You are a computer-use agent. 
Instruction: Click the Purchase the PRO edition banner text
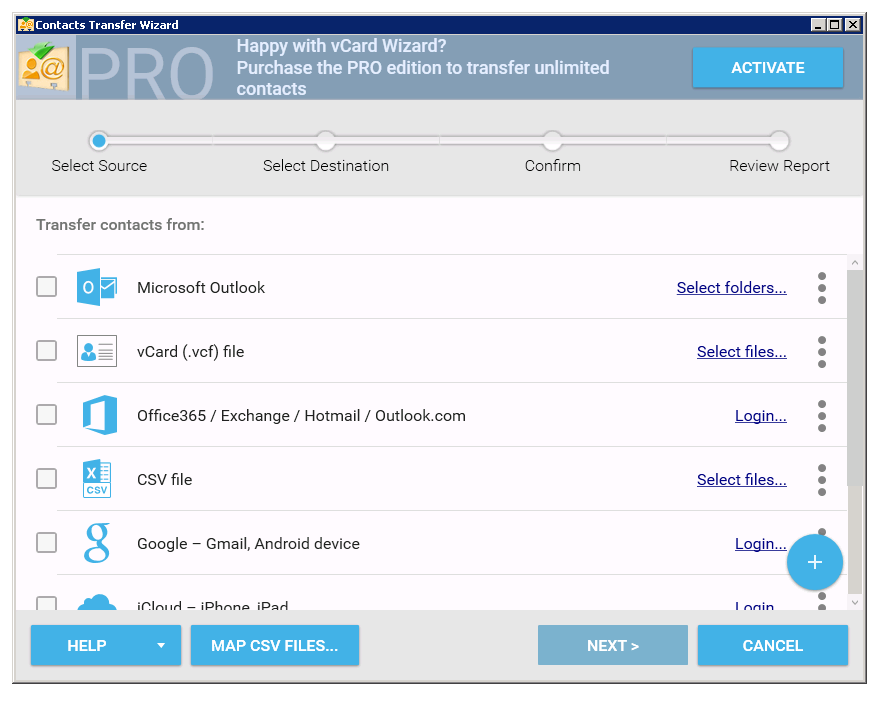pyautogui.click(x=423, y=78)
